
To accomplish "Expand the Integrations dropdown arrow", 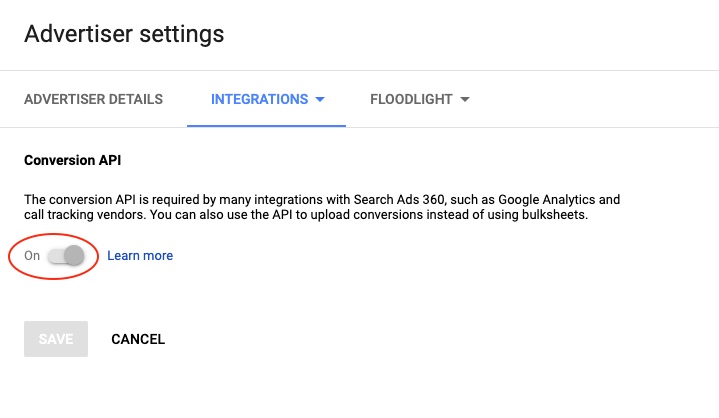I will click(320, 99).
